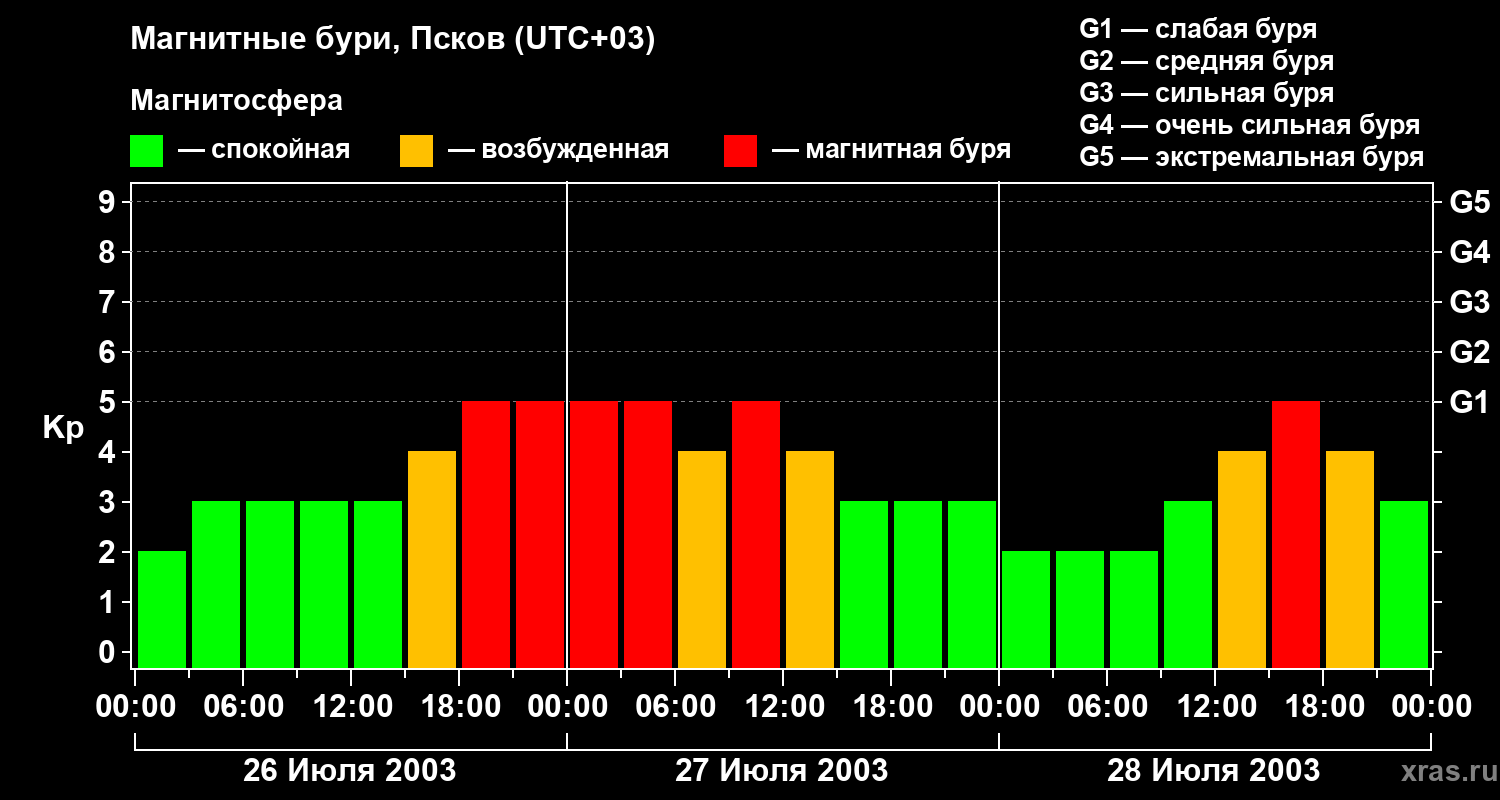Click the 27 July 09:00–12:00 red bar

pos(756,534)
